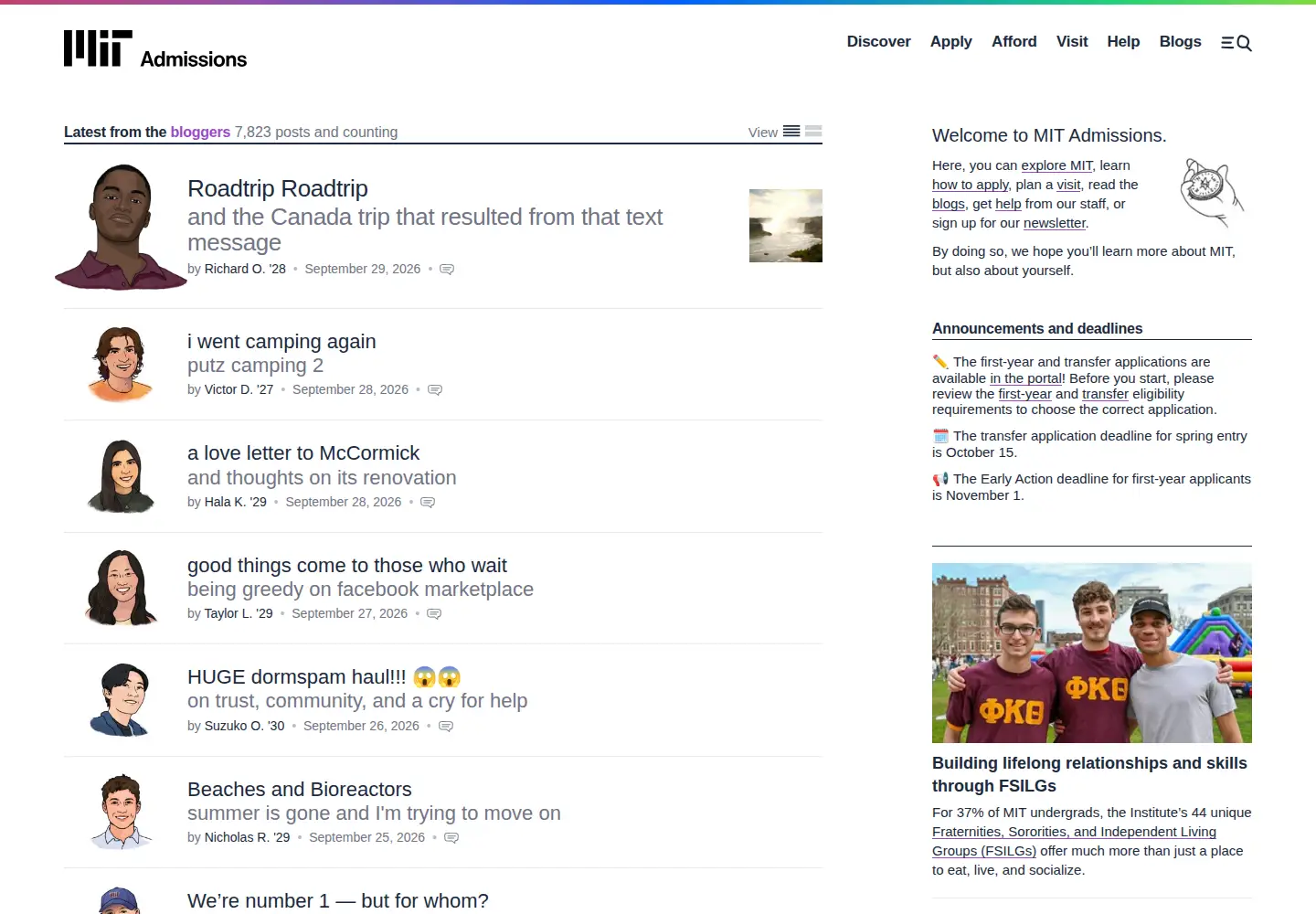This screenshot has height=914, width=1316.
Task: Open the menu and search icon
Action: point(1236,43)
